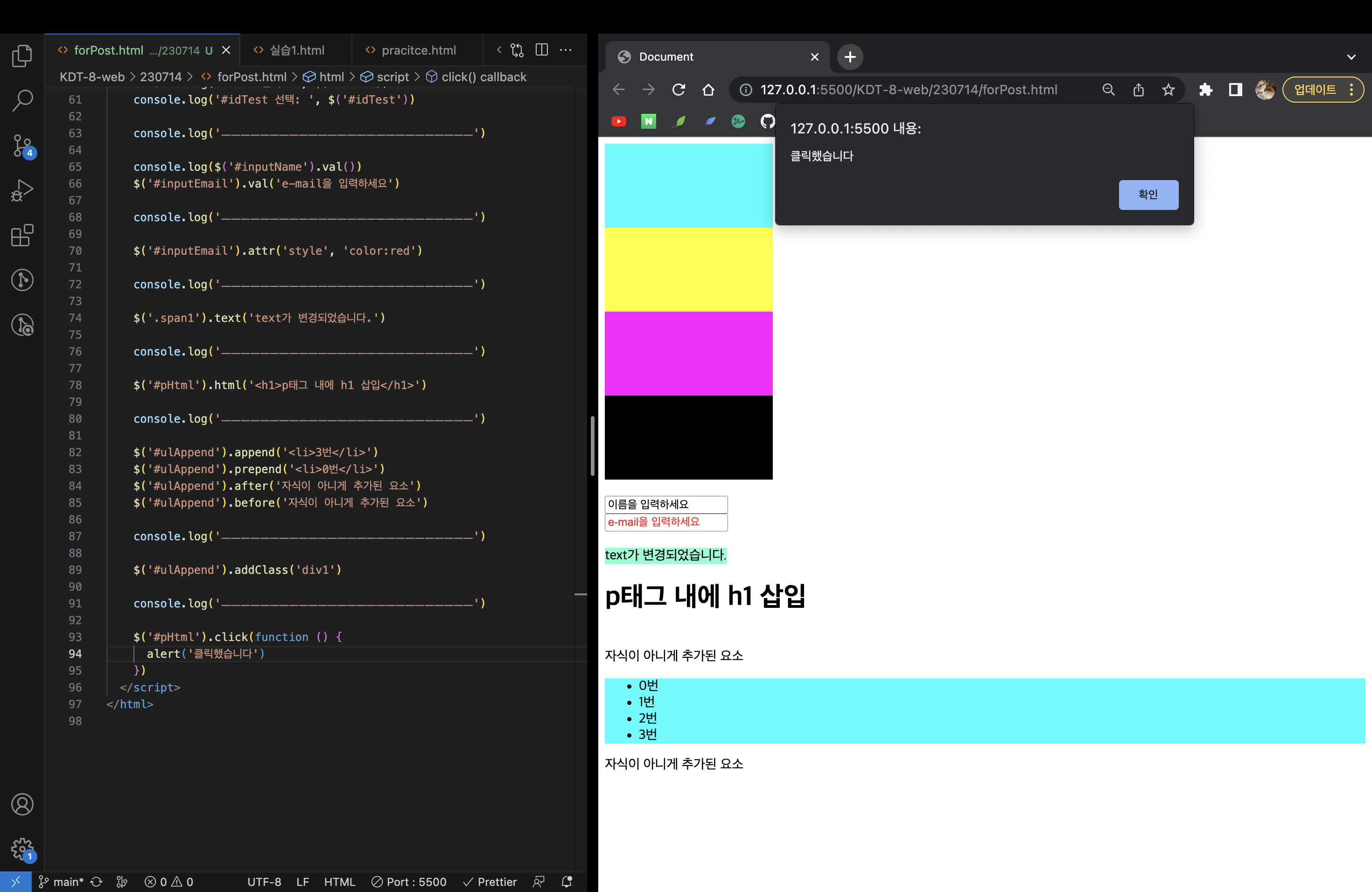Click the remote window indicator in status bar
Screen dimensions: 1372x892
point(15,882)
